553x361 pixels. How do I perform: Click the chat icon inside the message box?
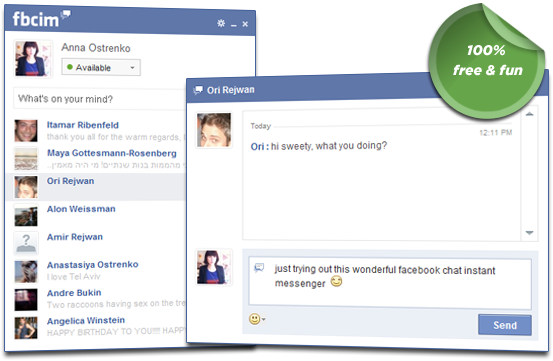[259, 268]
